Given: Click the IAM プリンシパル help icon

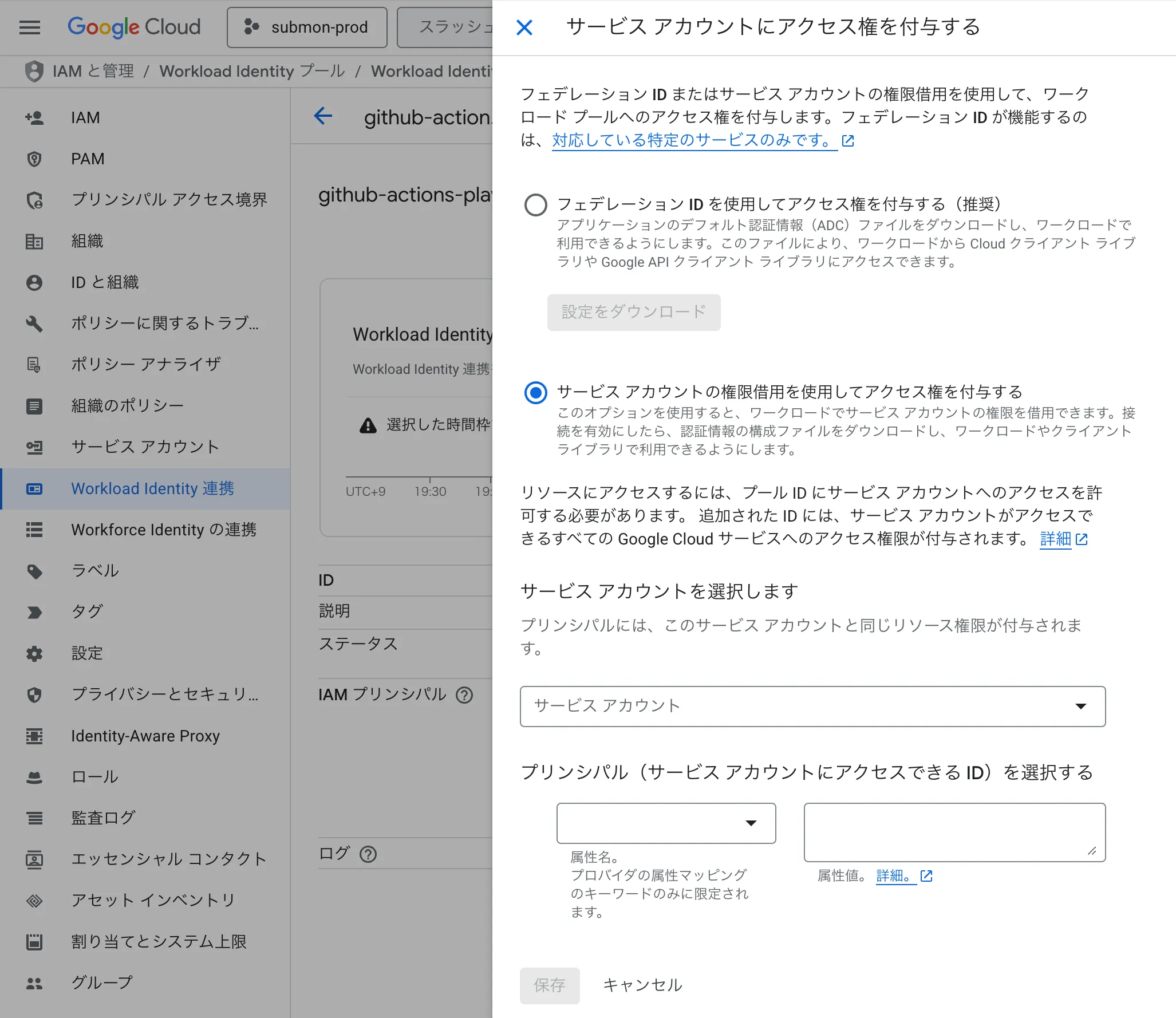Looking at the screenshot, I should pyautogui.click(x=464, y=695).
